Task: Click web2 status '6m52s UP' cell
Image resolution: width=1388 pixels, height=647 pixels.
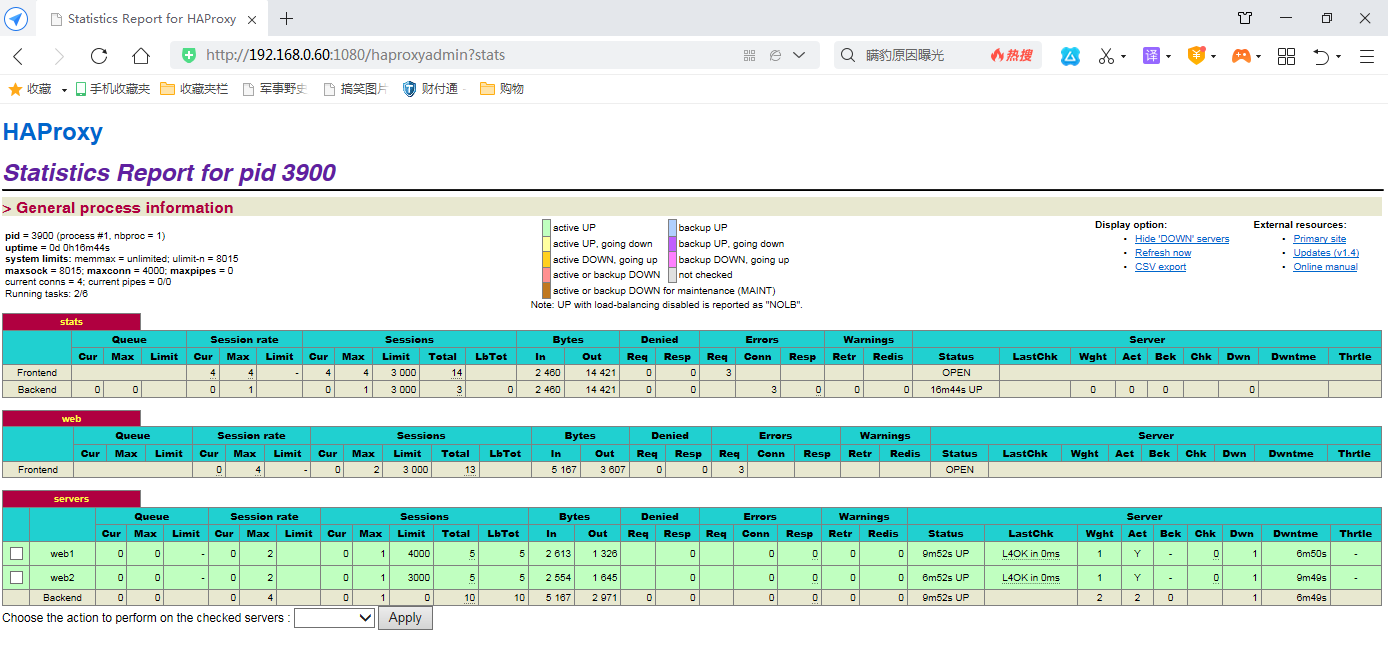Action: 945,577
